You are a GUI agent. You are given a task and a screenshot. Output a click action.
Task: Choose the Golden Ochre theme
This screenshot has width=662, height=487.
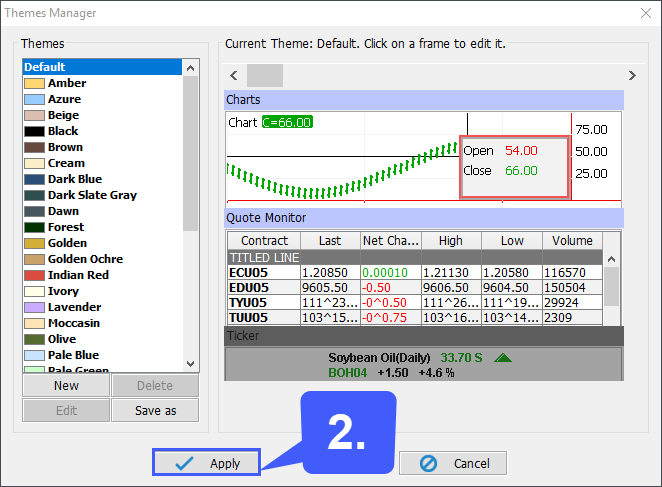click(x=102, y=259)
